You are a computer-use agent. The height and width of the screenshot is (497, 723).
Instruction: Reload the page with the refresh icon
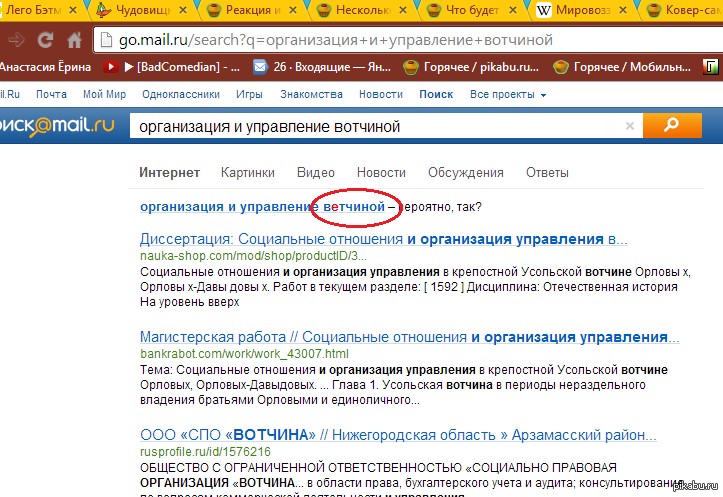click(x=45, y=40)
